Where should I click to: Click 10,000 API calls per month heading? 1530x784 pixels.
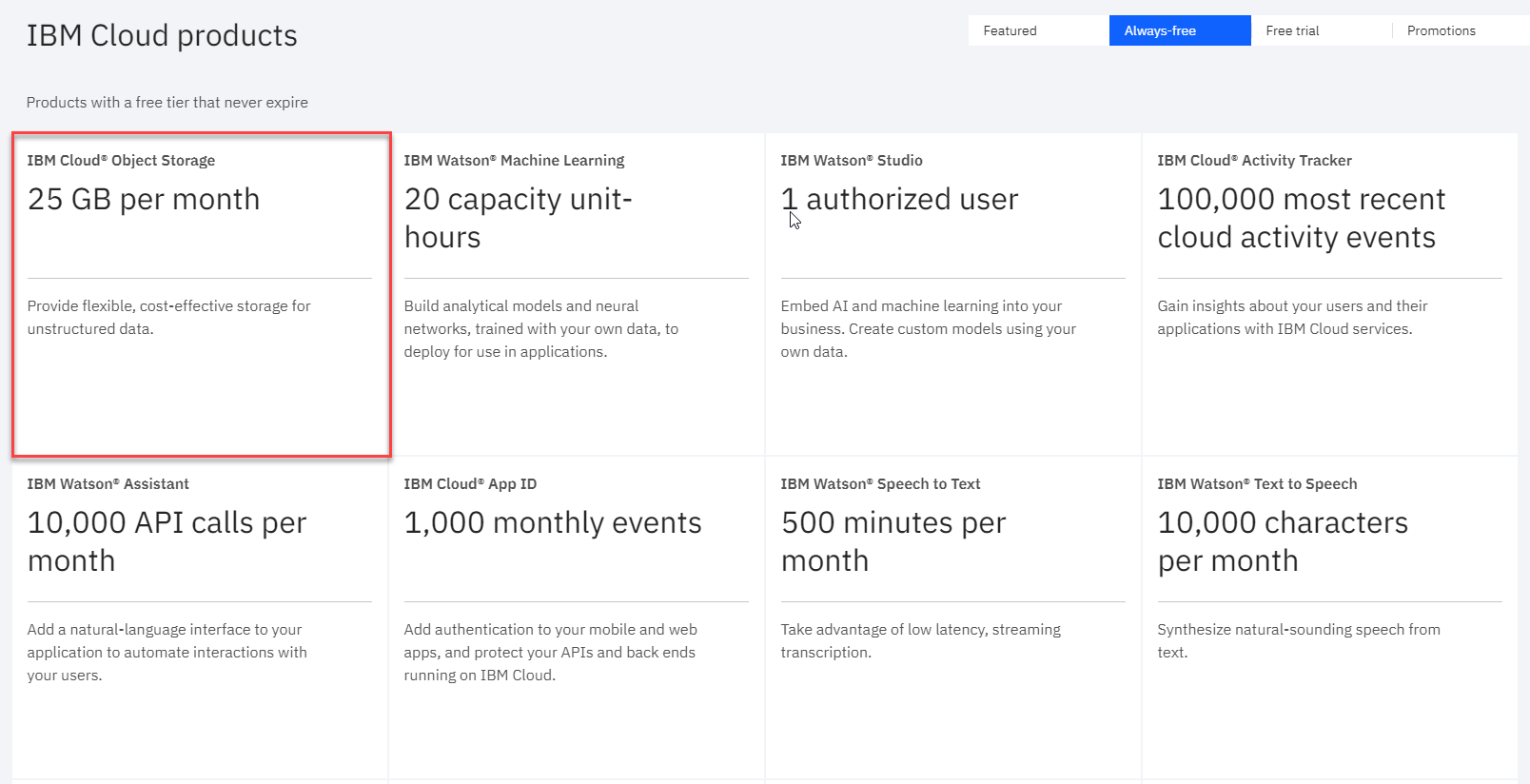click(167, 541)
